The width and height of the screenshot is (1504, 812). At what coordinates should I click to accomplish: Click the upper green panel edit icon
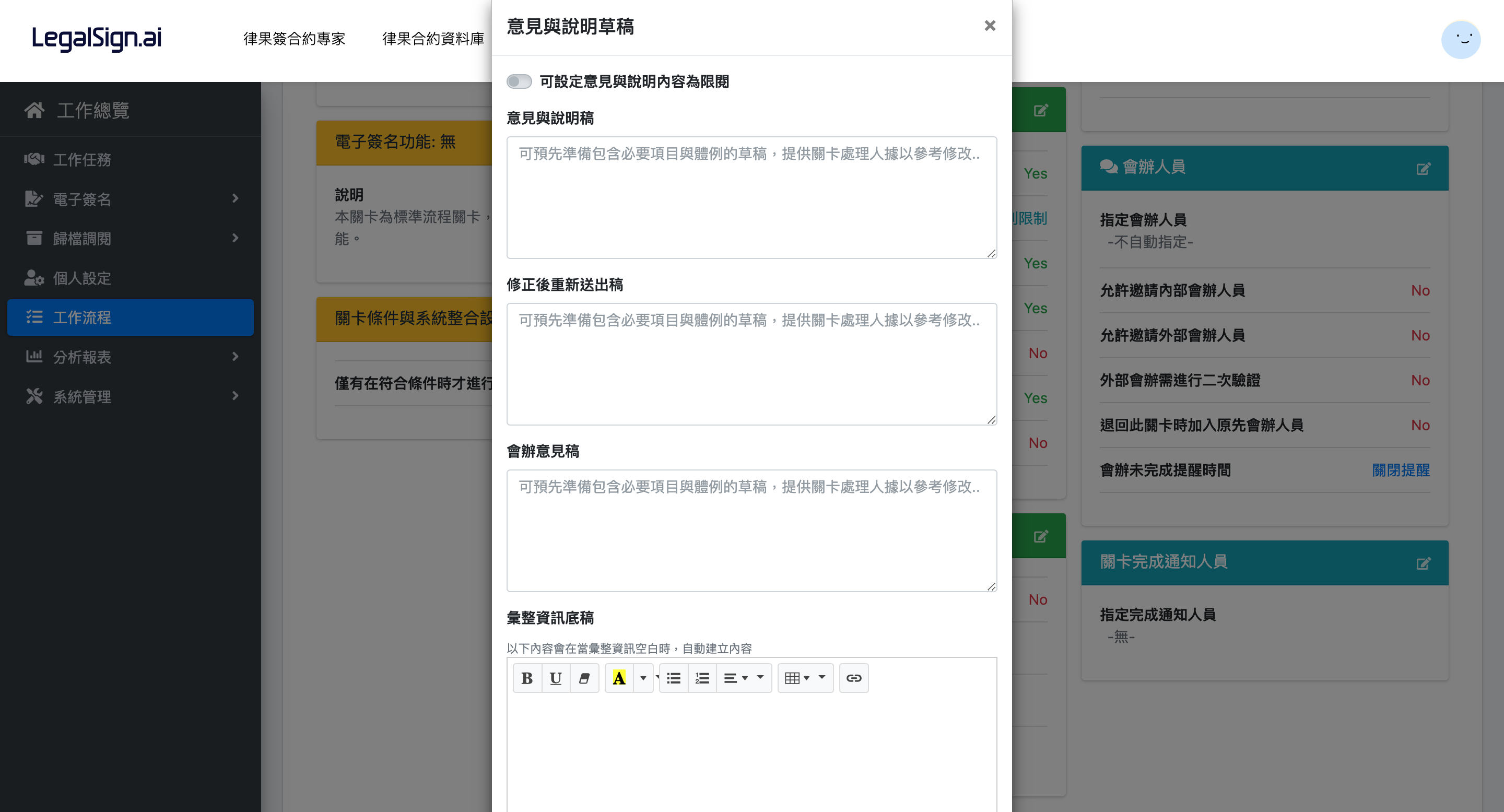pyautogui.click(x=1041, y=110)
